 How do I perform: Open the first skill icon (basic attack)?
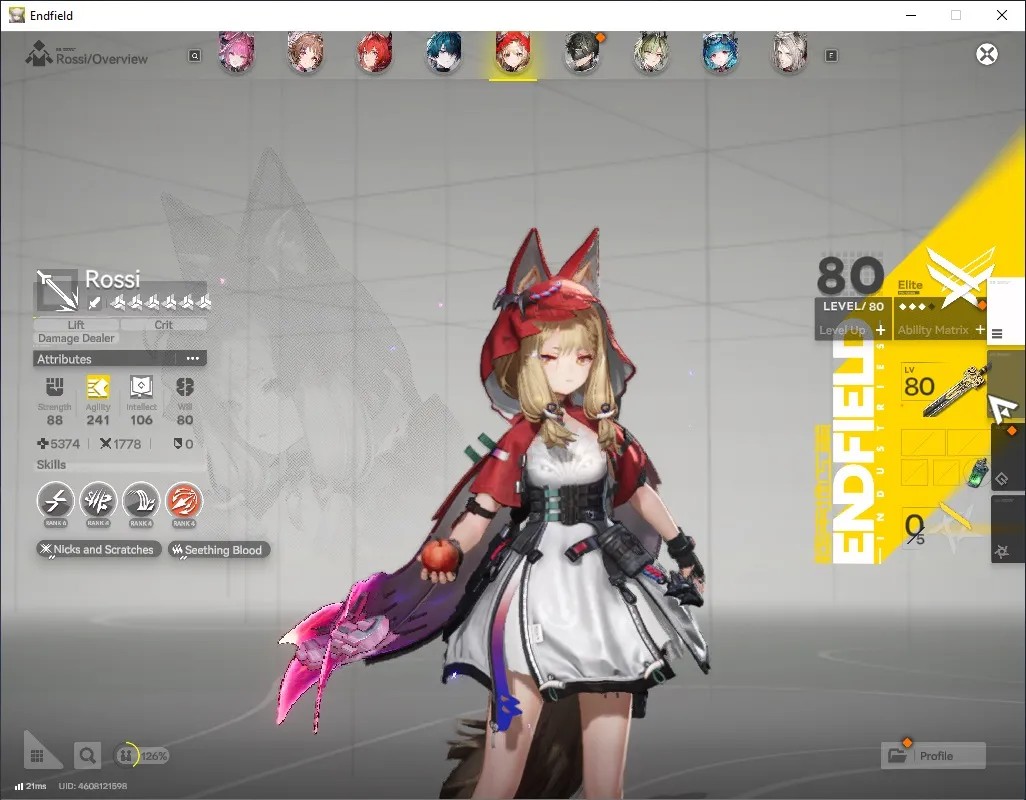pos(56,501)
